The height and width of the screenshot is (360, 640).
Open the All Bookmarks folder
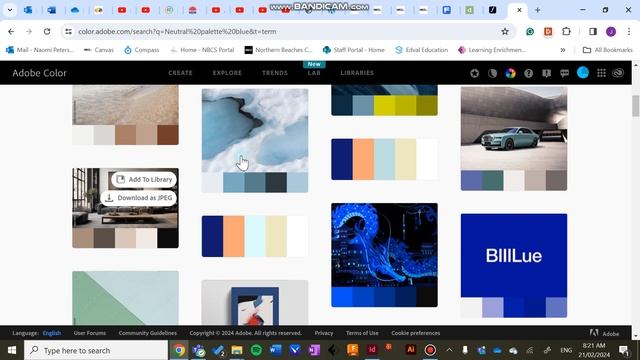pyautogui.click(x=608, y=50)
